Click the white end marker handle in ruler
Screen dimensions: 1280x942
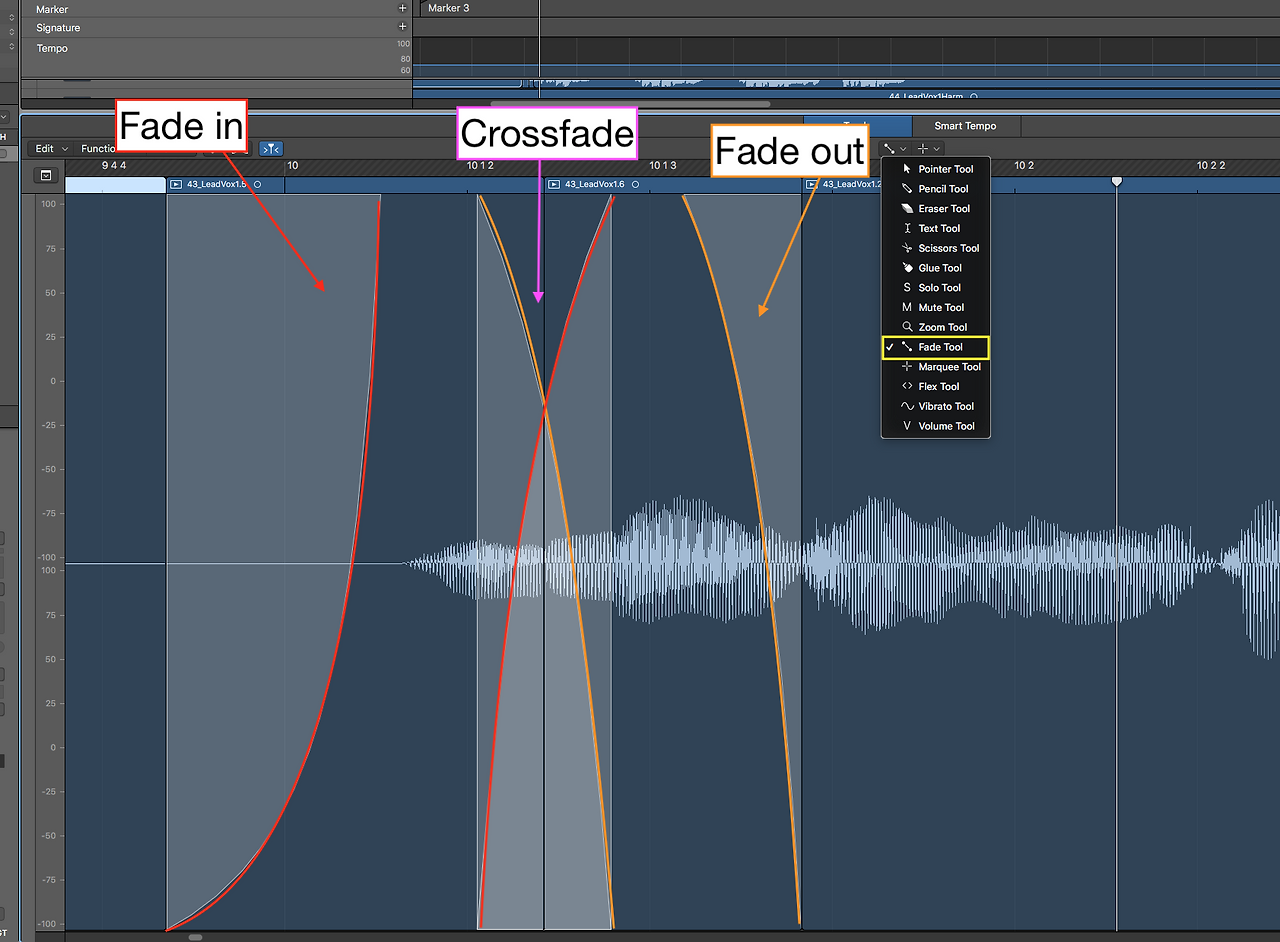pyautogui.click(x=1117, y=181)
